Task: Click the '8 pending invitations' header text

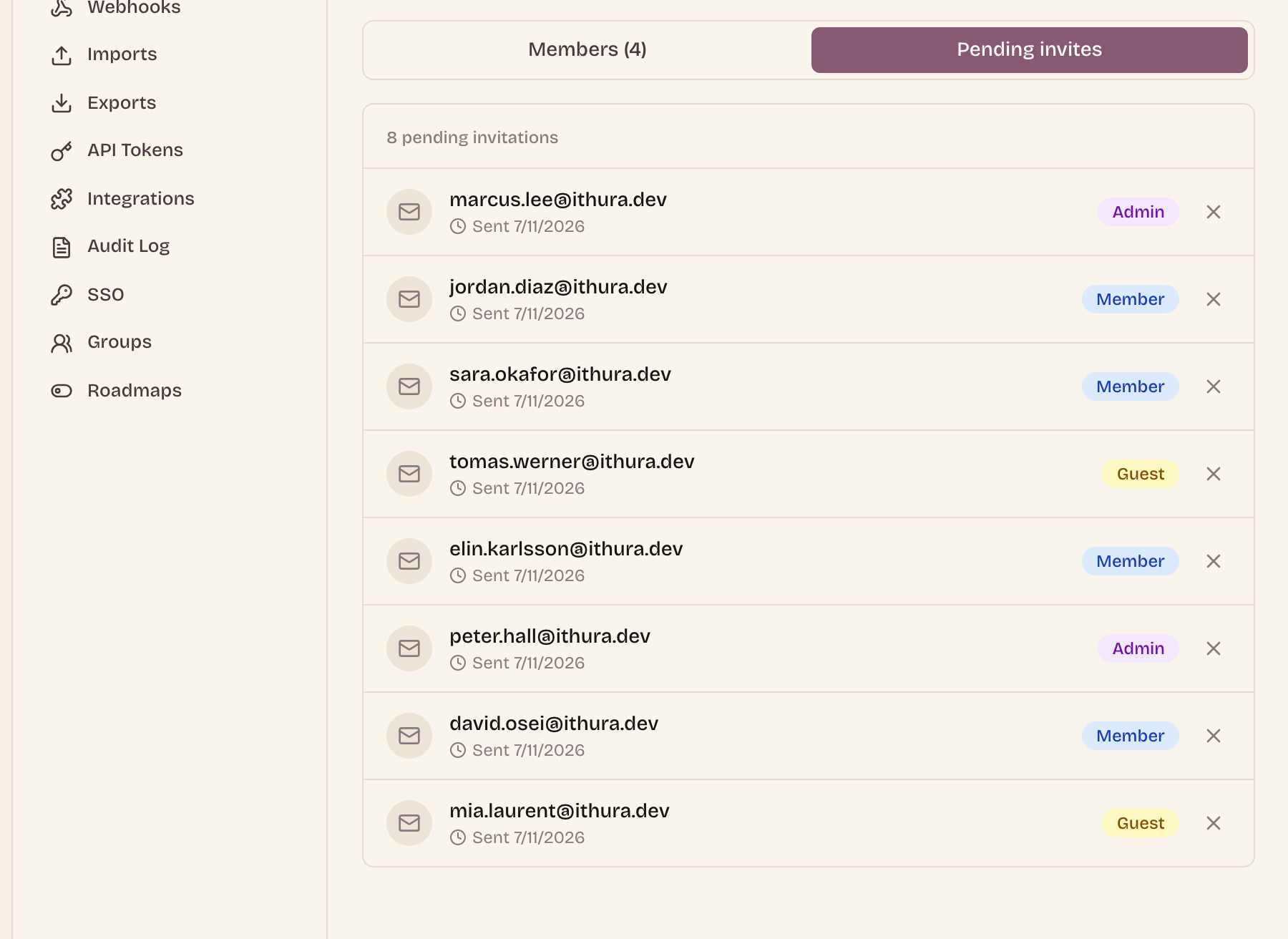Action: pos(472,137)
